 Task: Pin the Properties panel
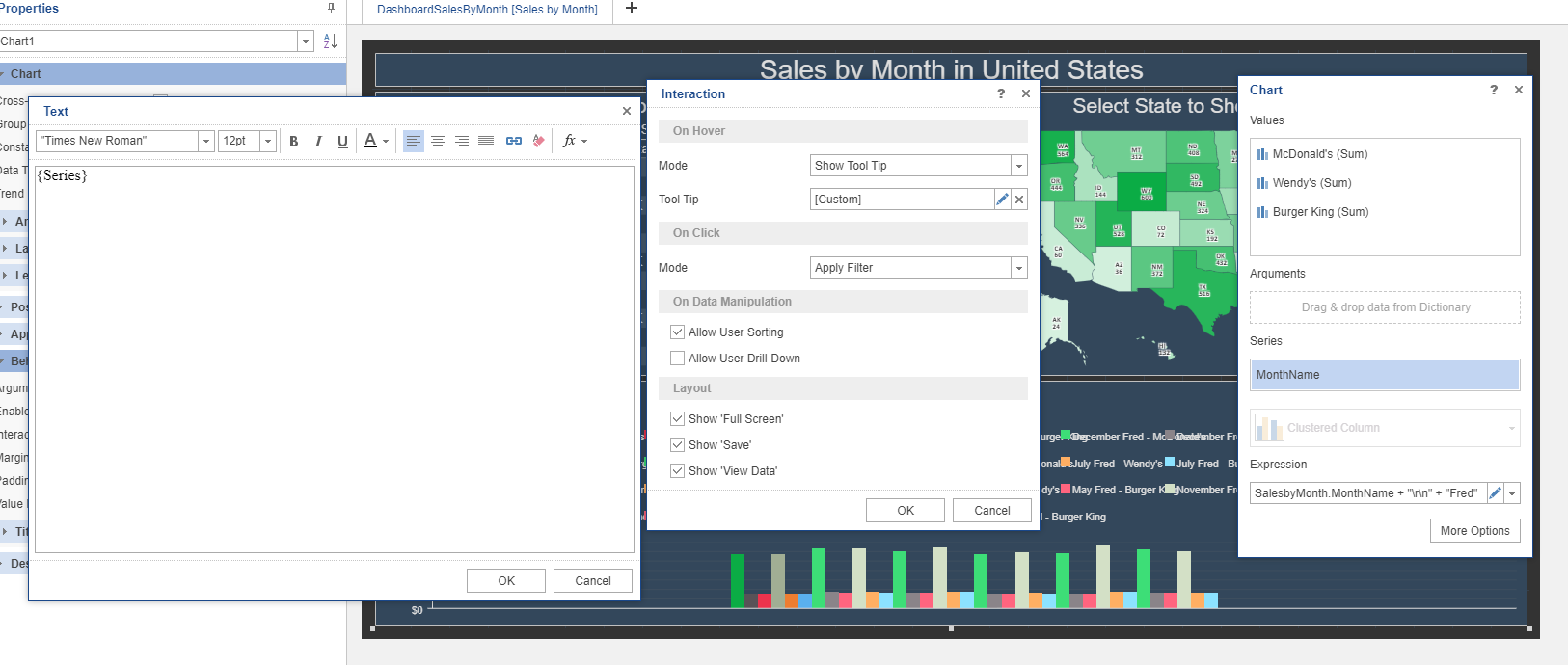pos(331,9)
